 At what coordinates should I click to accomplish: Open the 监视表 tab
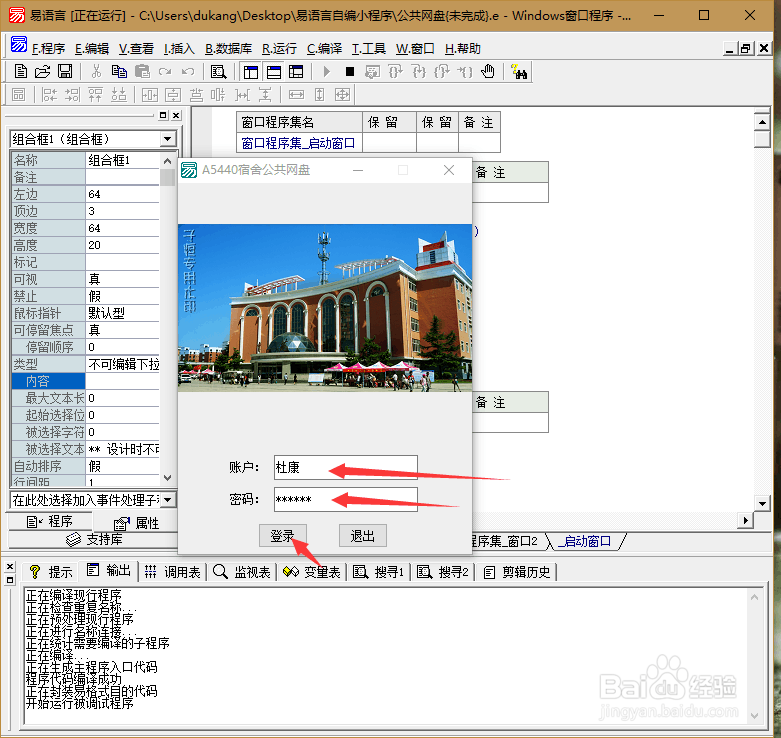coord(242,572)
